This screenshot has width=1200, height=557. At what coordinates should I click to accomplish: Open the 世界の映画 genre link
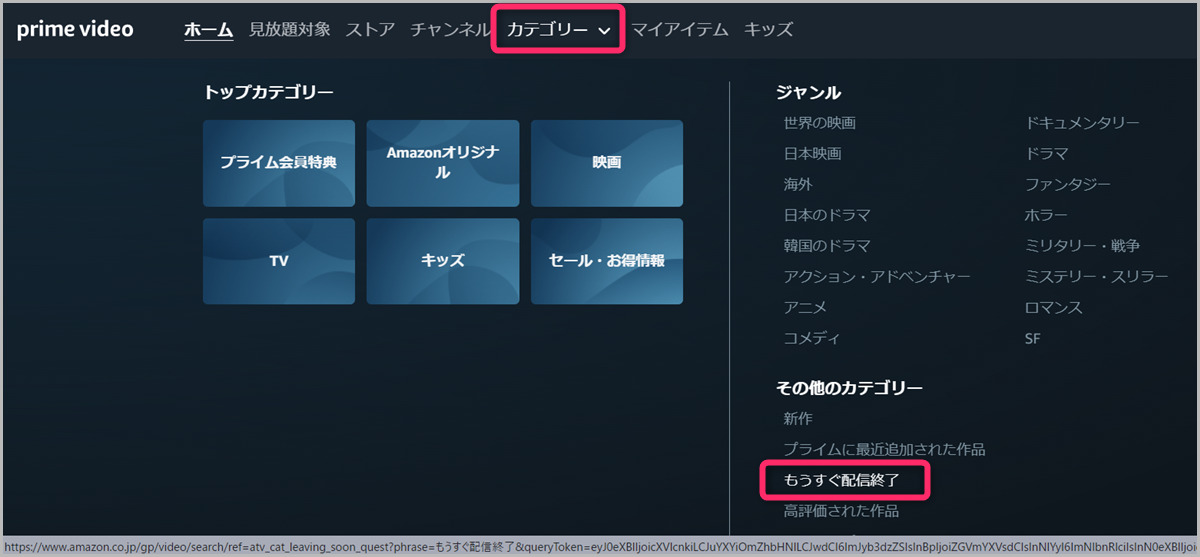(x=820, y=123)
